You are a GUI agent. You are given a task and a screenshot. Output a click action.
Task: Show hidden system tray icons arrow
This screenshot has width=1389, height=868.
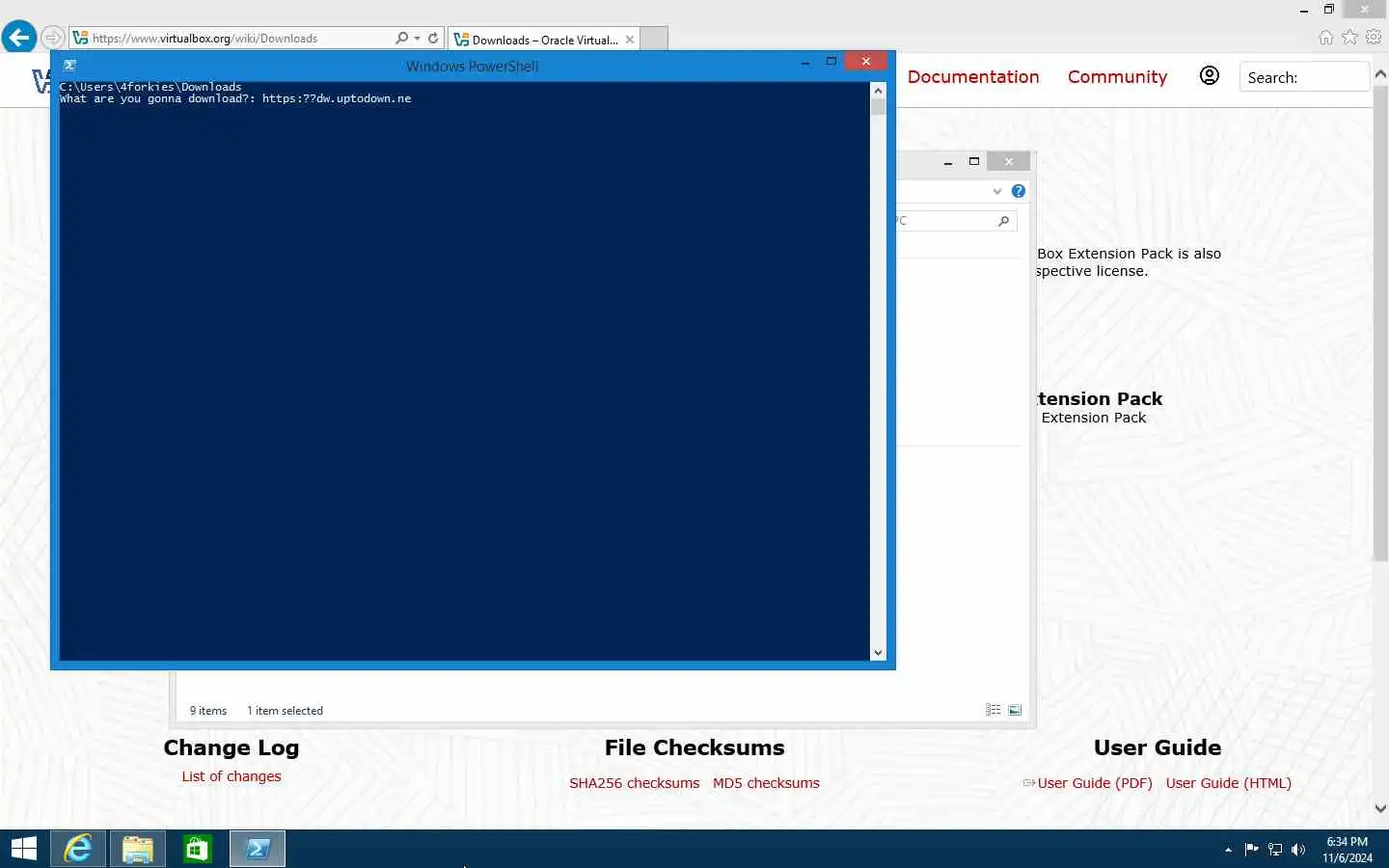pyautogui.click(x=1228, y=850)
